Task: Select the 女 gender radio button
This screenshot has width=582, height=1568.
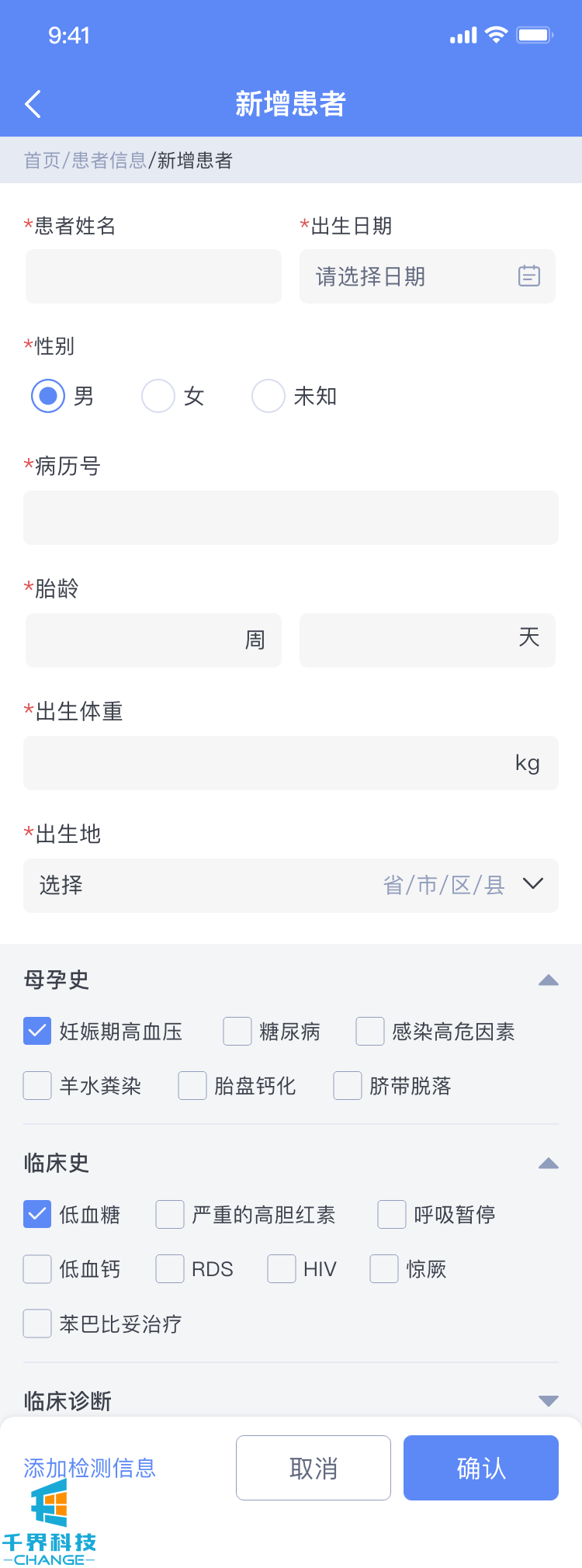Action: click(158, 396)
